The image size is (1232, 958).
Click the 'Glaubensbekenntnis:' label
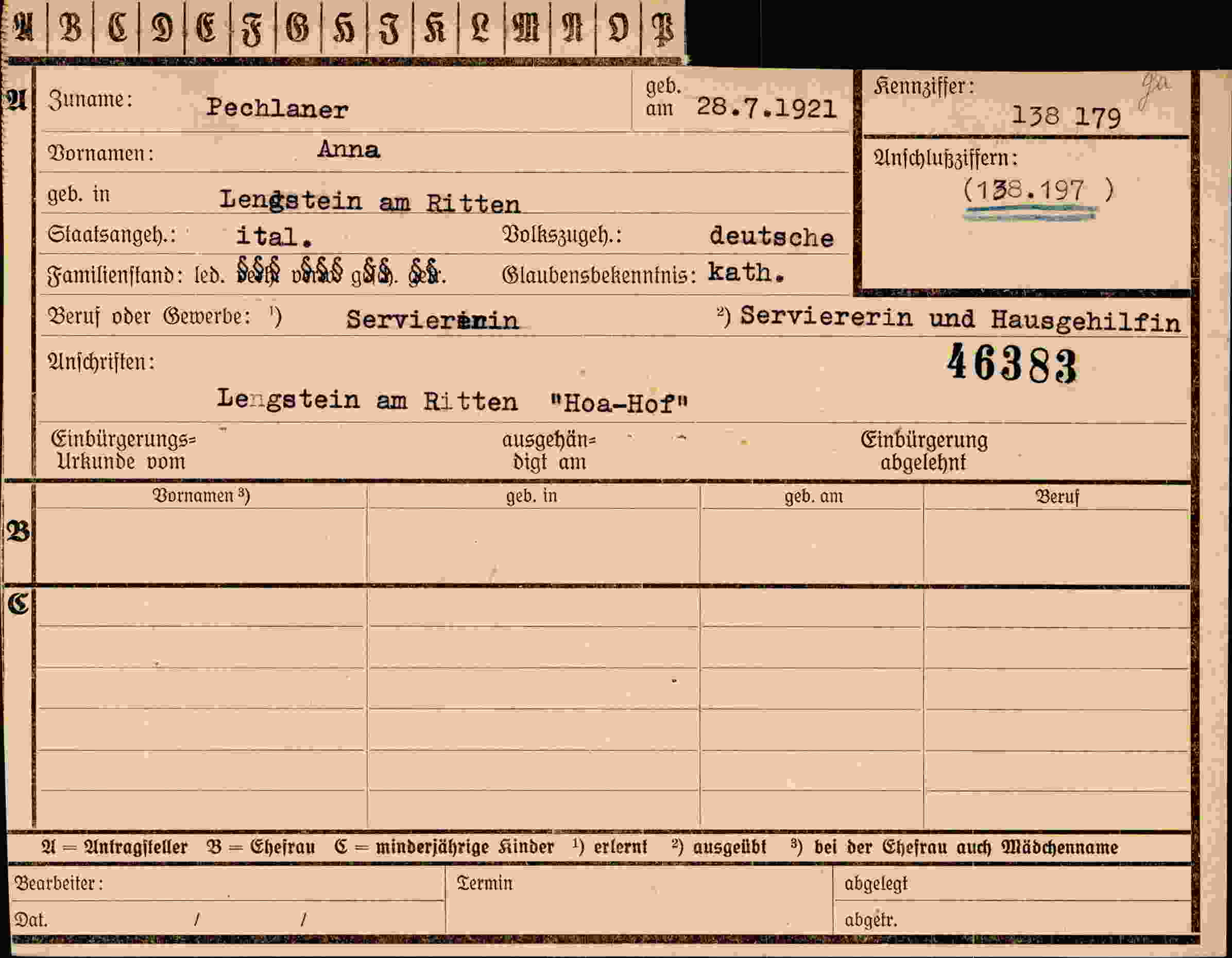(599, 276)
